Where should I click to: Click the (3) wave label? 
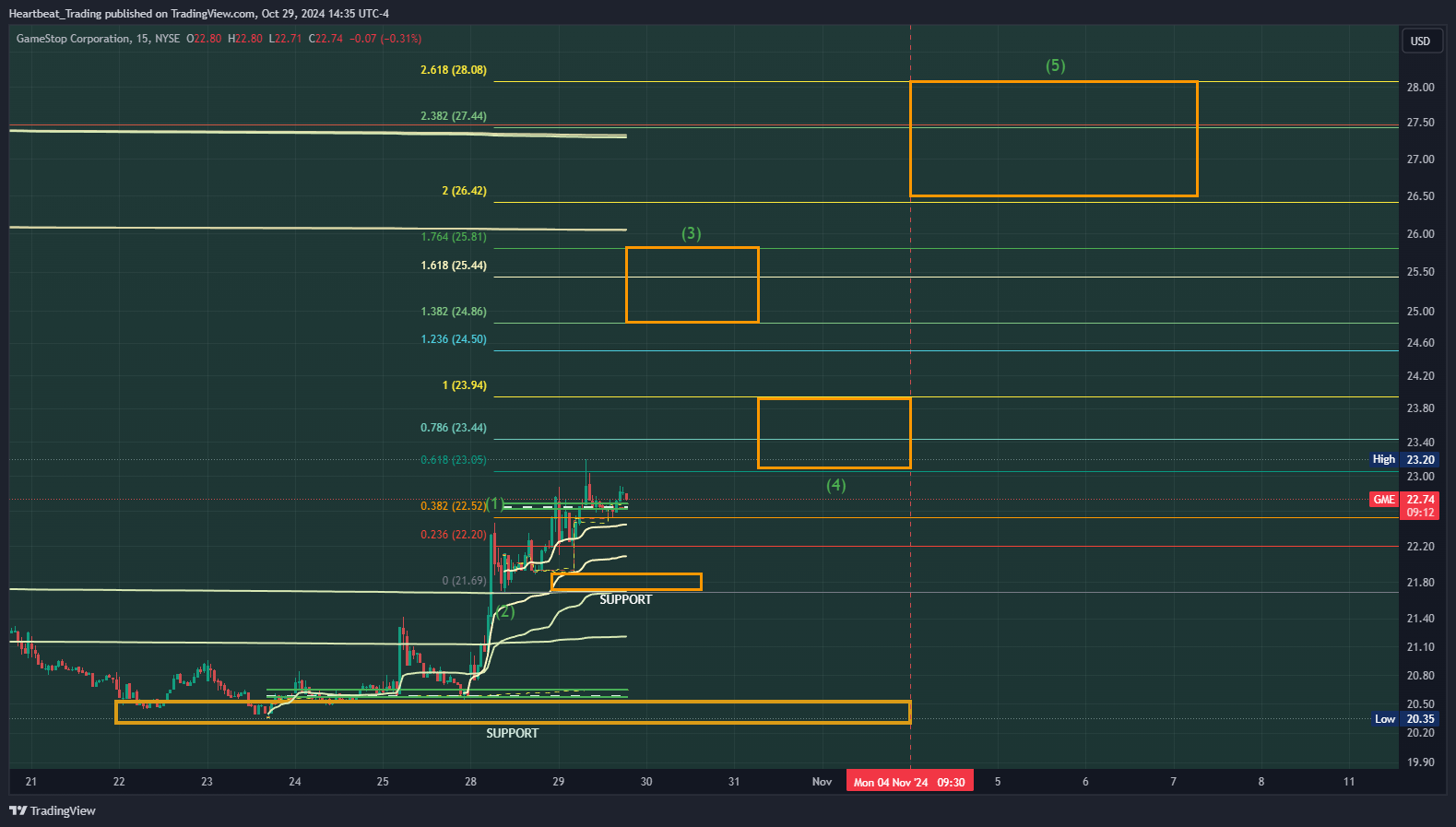692,233
